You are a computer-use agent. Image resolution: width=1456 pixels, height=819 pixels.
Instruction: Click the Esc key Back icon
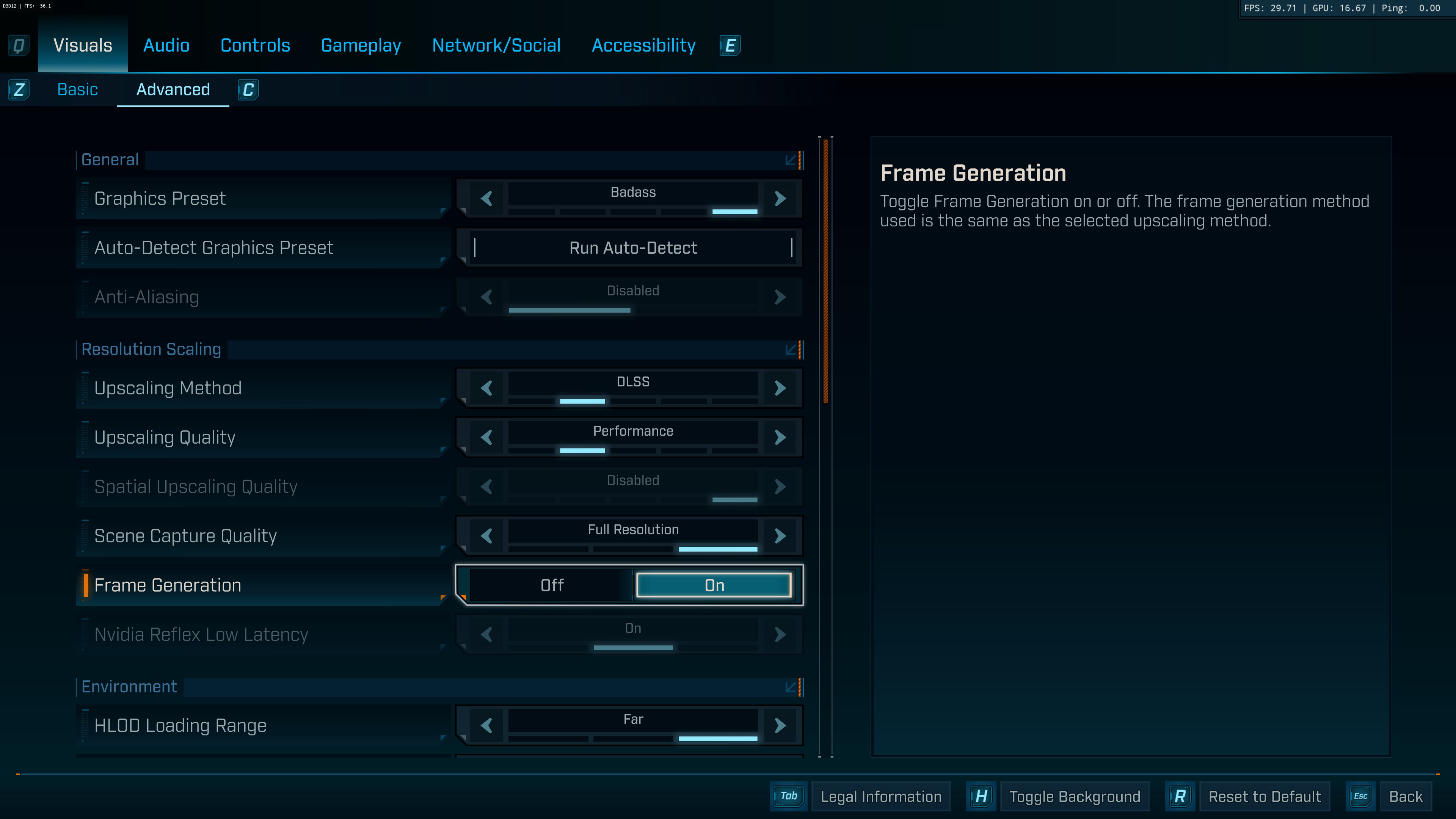[x=1360, y=796]
